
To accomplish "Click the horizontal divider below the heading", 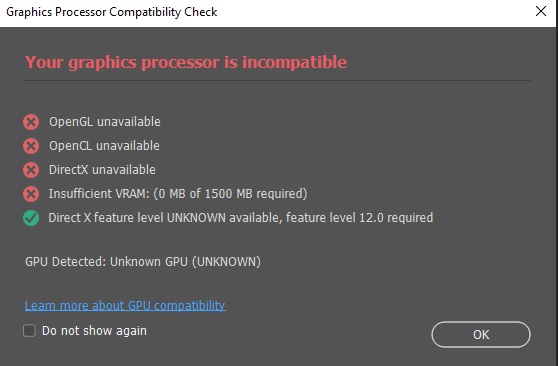I will click(277, 81).
